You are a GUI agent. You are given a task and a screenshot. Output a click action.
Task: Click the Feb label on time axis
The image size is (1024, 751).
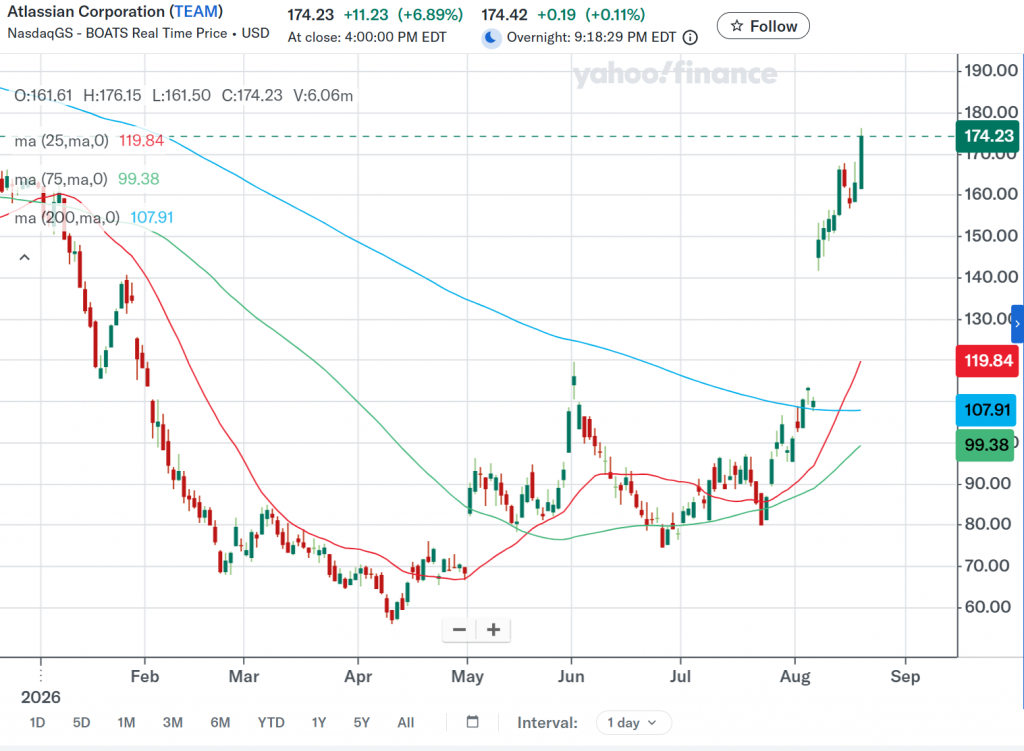[145, 677]
